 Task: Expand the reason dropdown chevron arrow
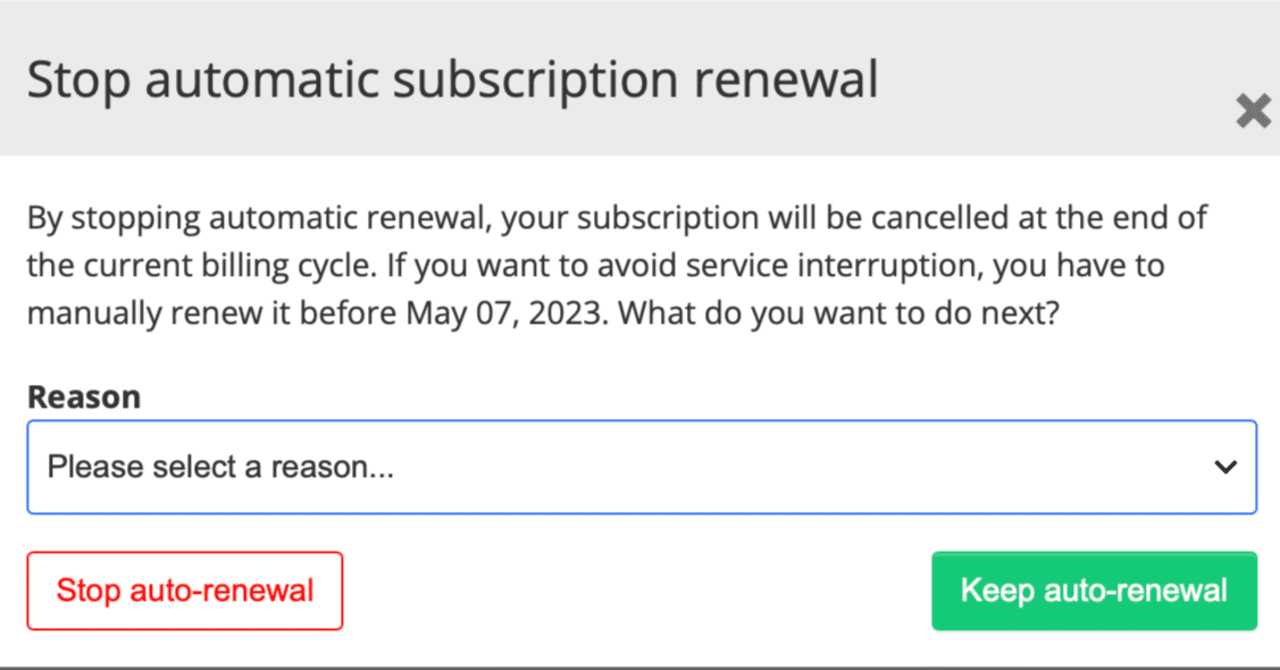pos(1225,467)
